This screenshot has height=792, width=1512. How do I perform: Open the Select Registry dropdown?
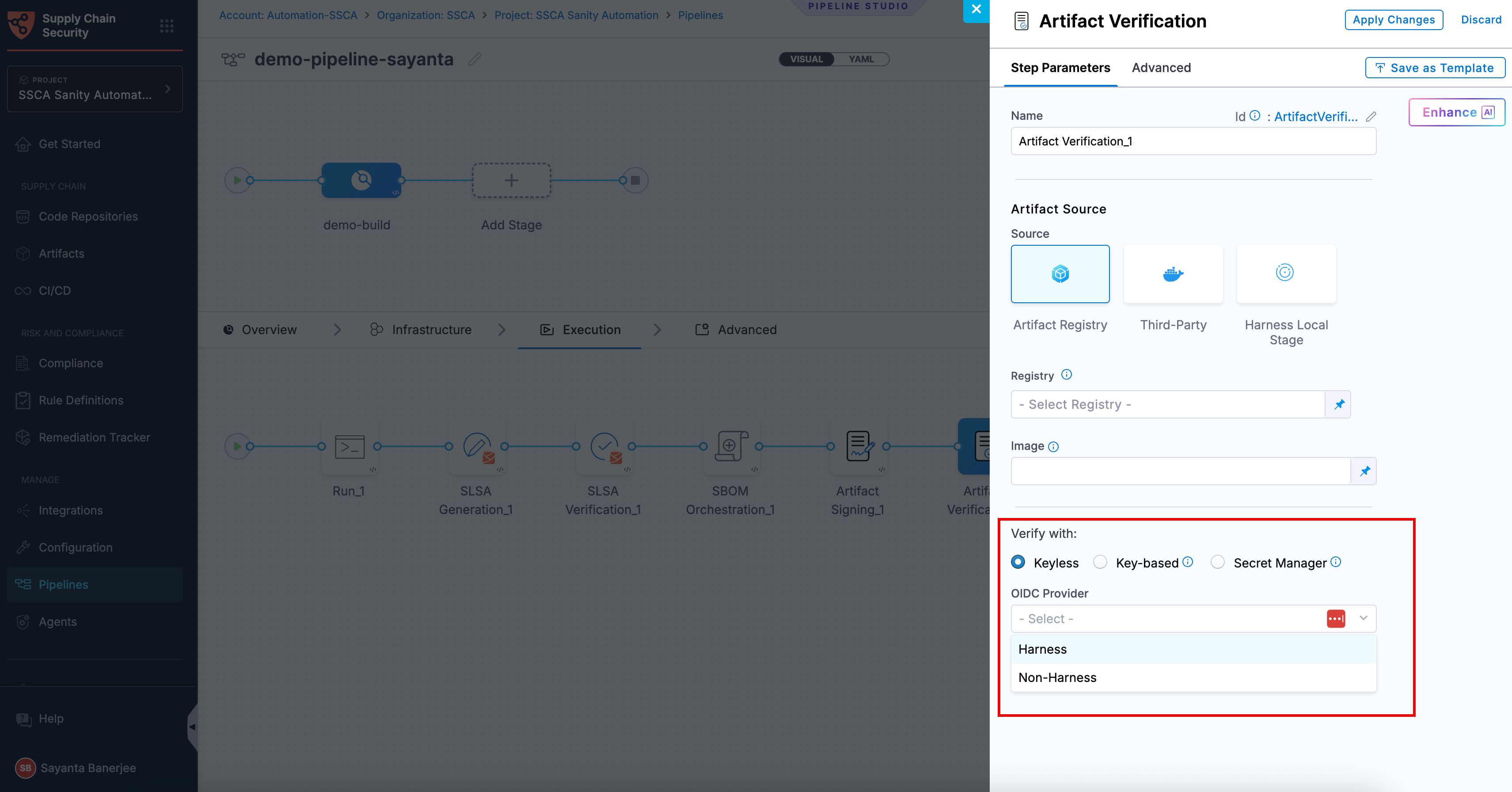pyautogui.click(x=1167, y=404)
